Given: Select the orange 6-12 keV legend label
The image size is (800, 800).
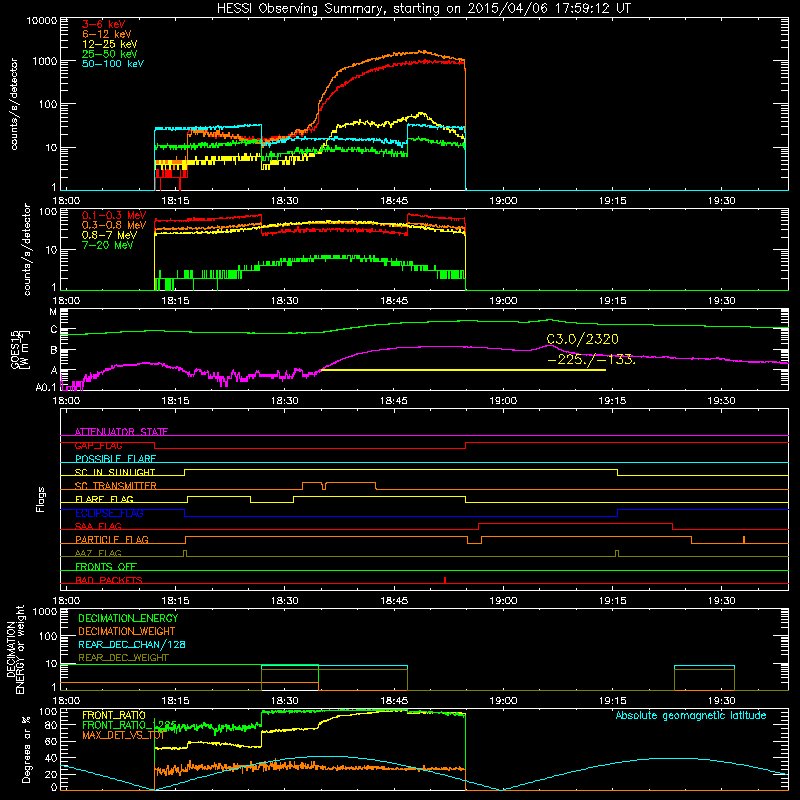Looking at the screenshot, I should 107,34.
